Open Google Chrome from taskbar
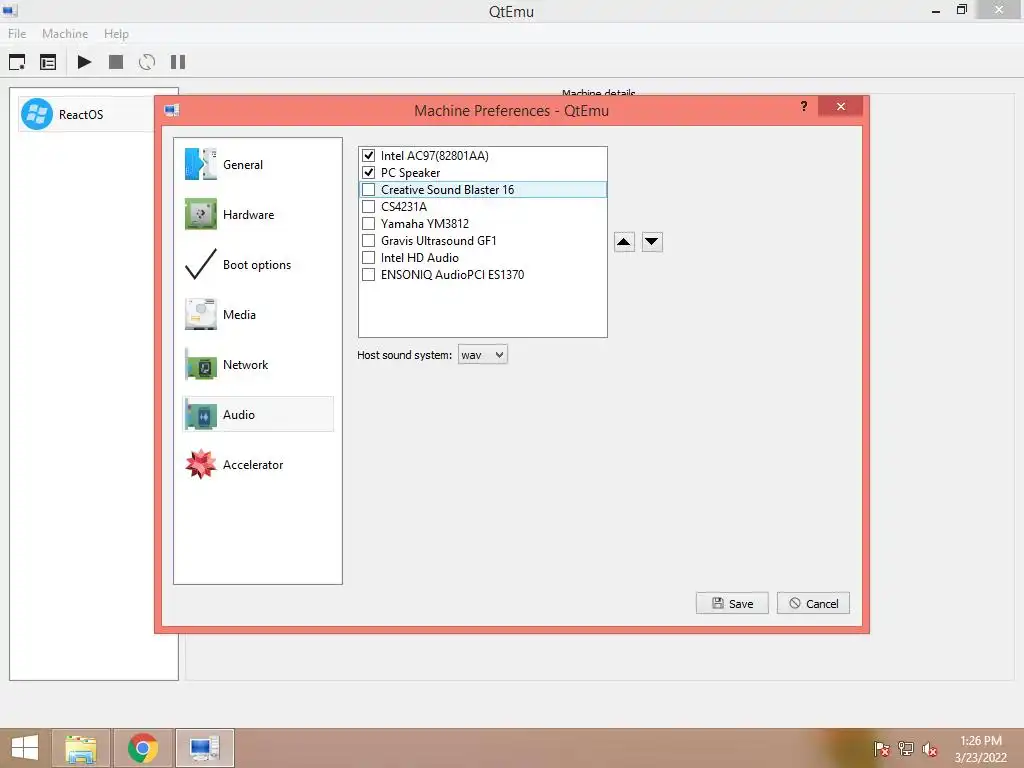 click(x=143, y=748)
